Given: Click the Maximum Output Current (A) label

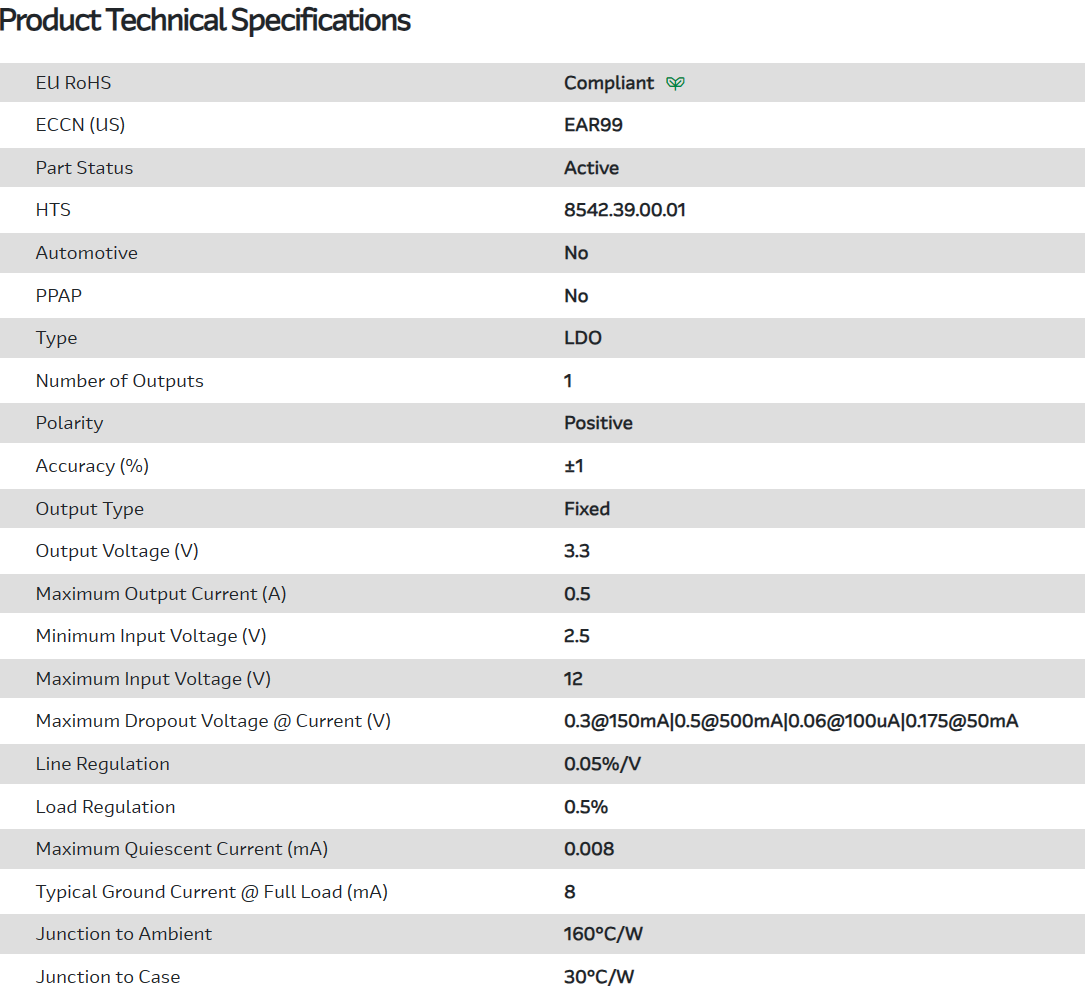Looking at the screenshot, I should (161, 594).
